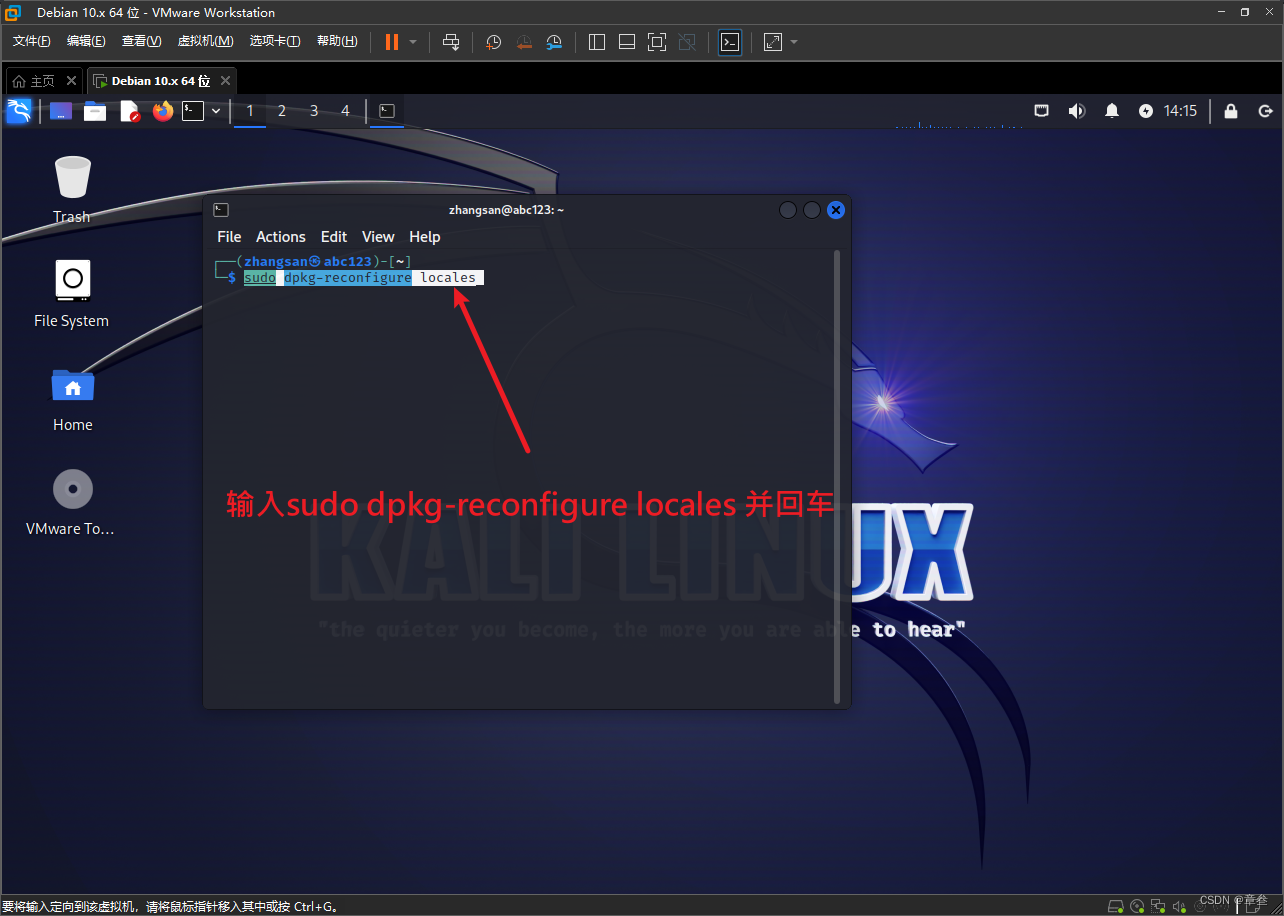Click the power manager tray icon
1284x916 pixels.
[x=1146, y=111]
